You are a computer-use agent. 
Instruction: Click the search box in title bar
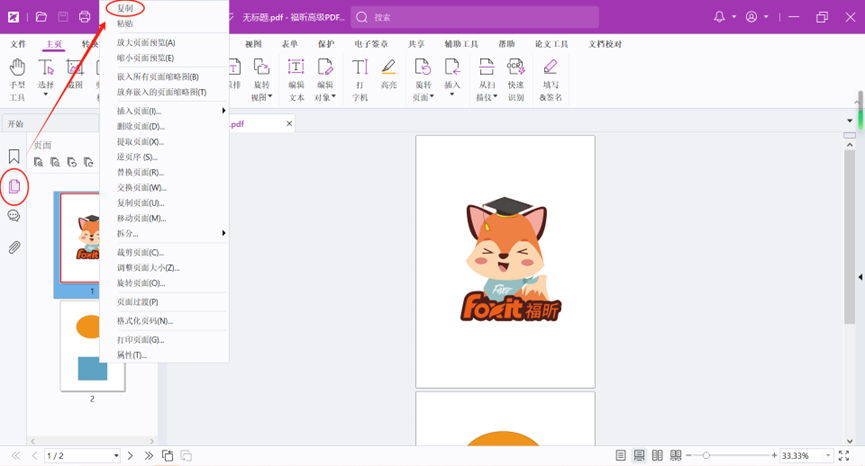click(475, 17)
